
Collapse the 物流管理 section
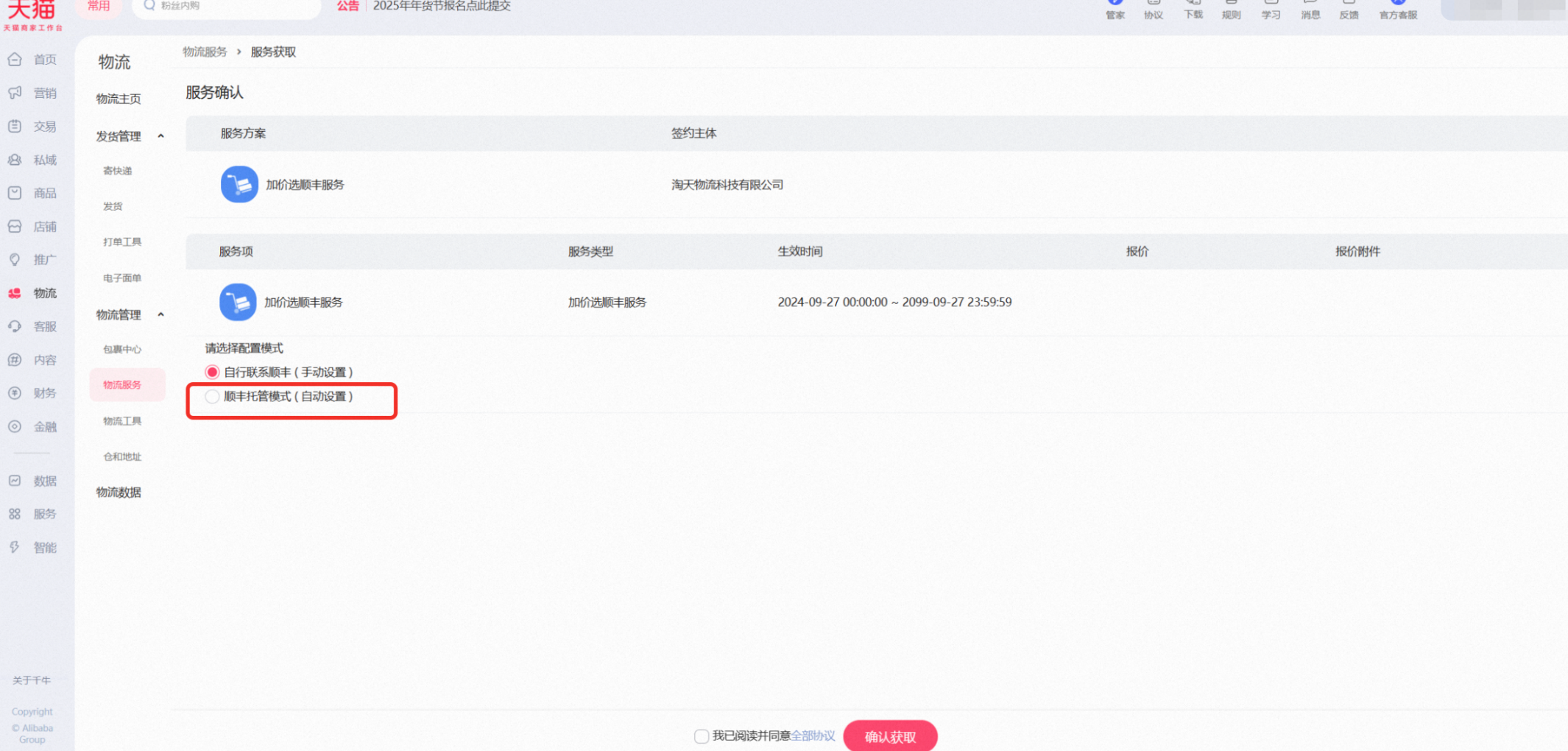pos(160,314)
